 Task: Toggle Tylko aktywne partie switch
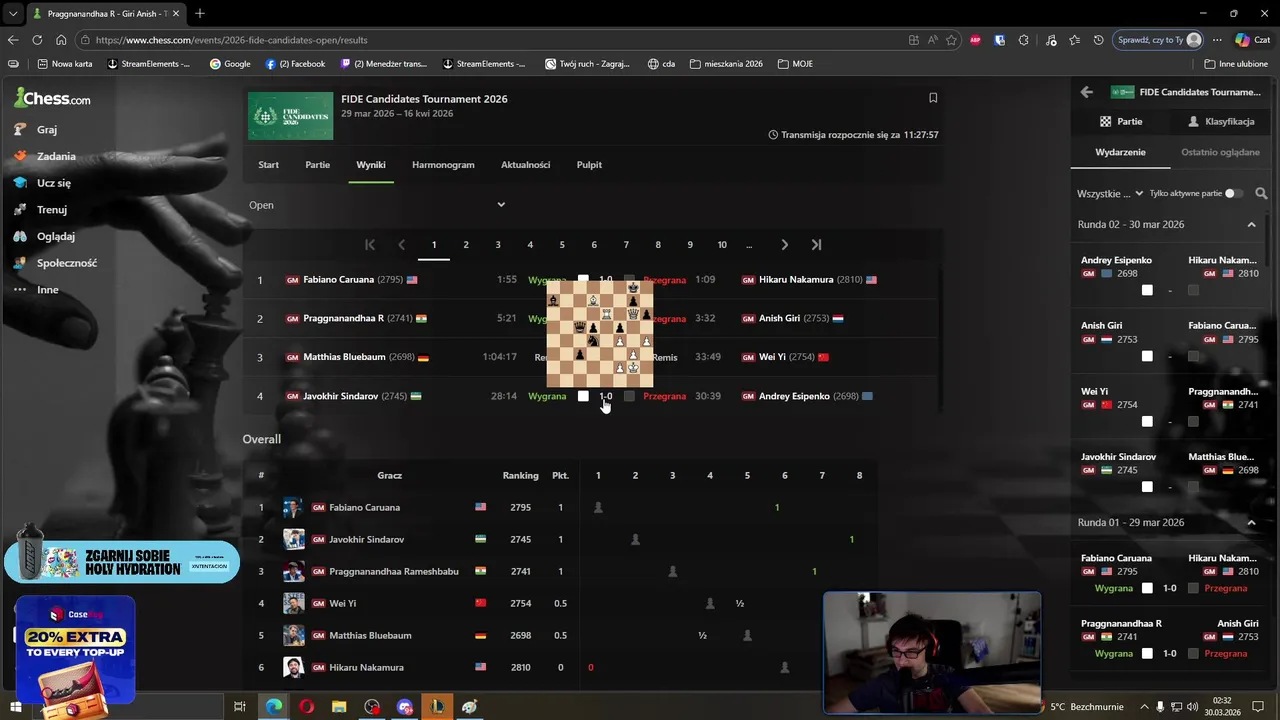tap(1234, 193)
